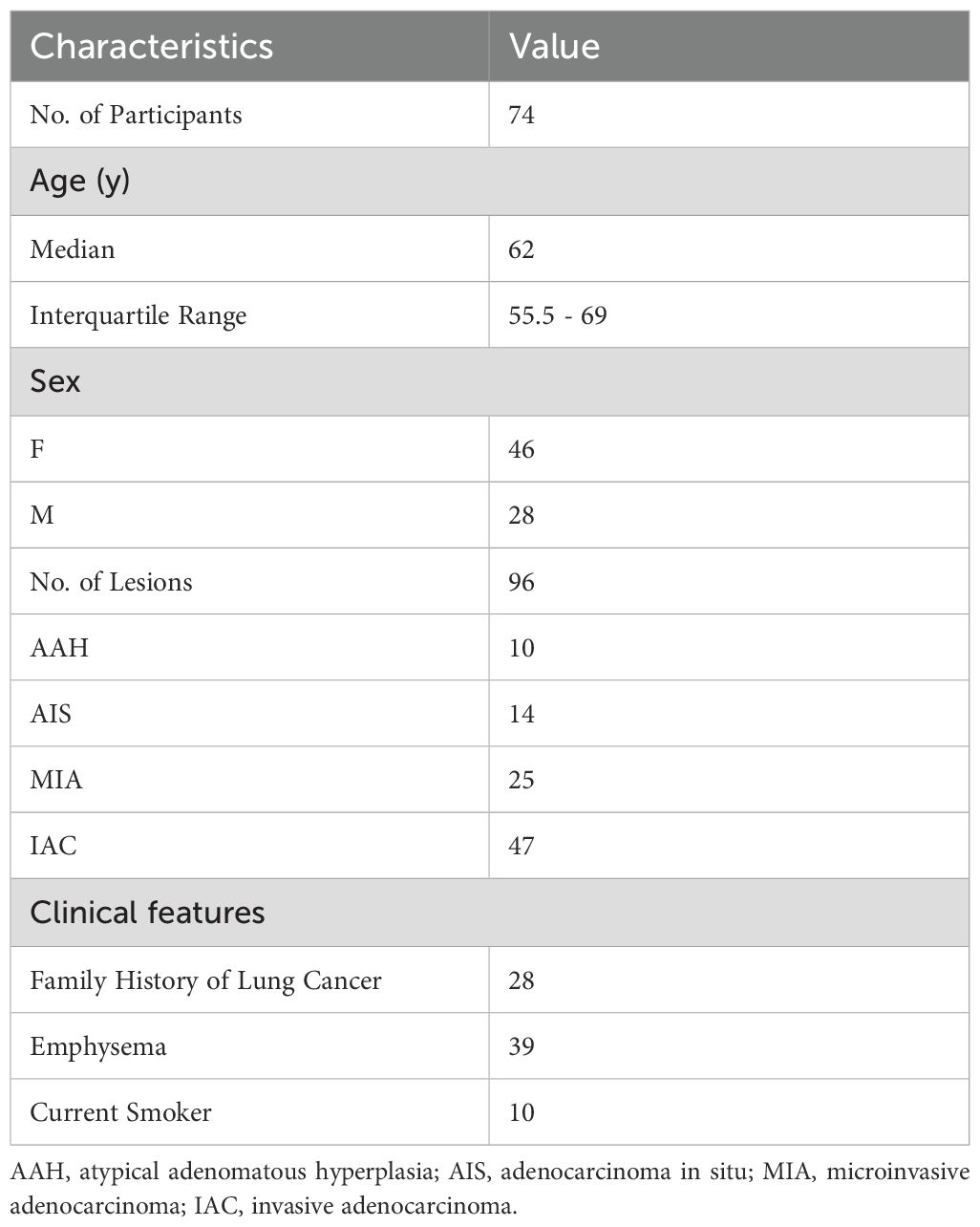Click the Sex section header
This screenshot has width=980, height=1227.
click(x=55, y=381)
